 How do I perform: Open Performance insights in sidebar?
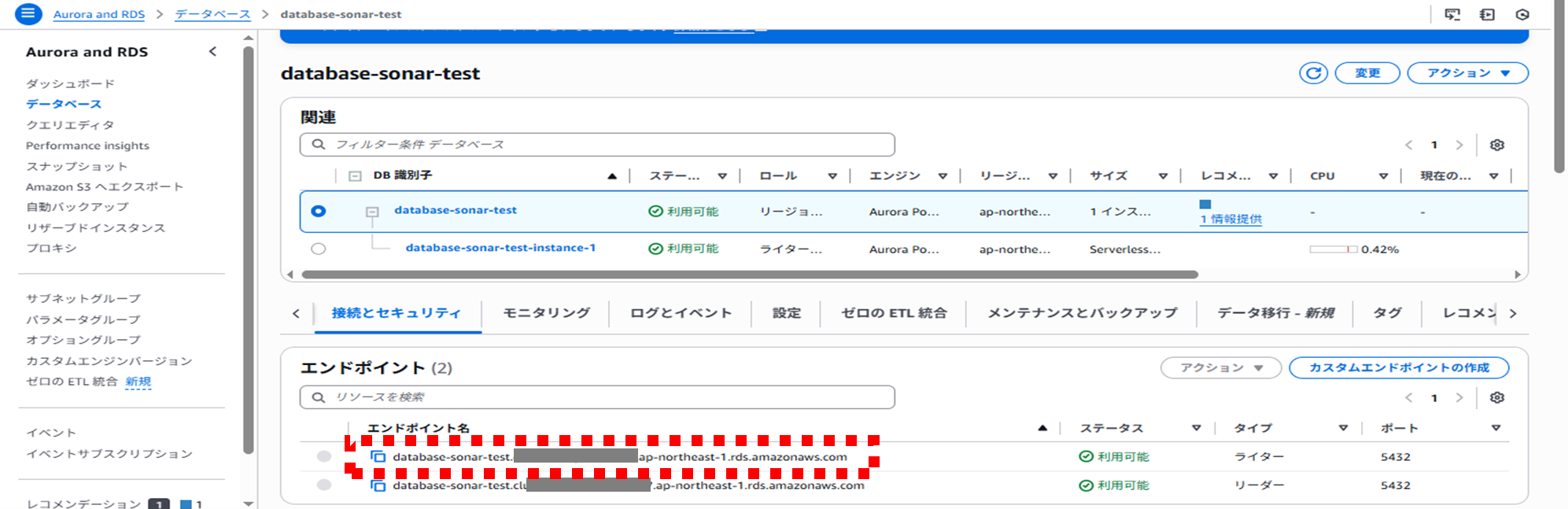point(87,146)
